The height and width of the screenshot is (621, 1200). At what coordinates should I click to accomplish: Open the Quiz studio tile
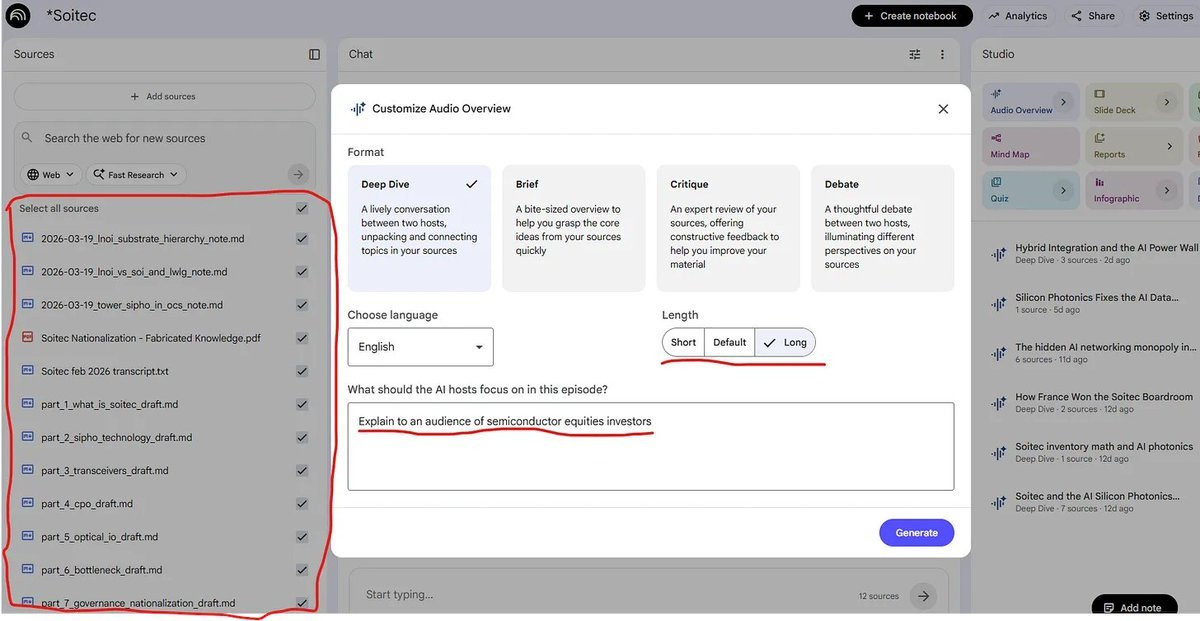[x=1030, y=190]
